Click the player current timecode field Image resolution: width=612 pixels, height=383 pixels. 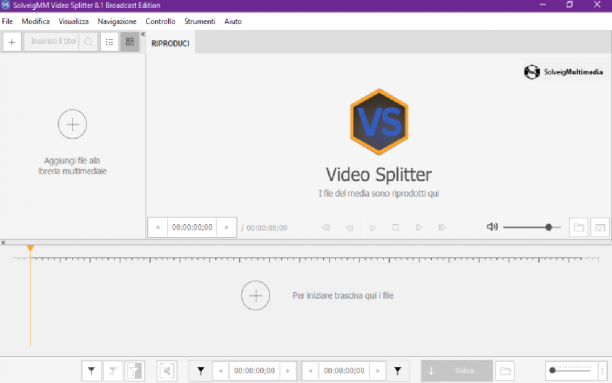(x=192, y=227)
